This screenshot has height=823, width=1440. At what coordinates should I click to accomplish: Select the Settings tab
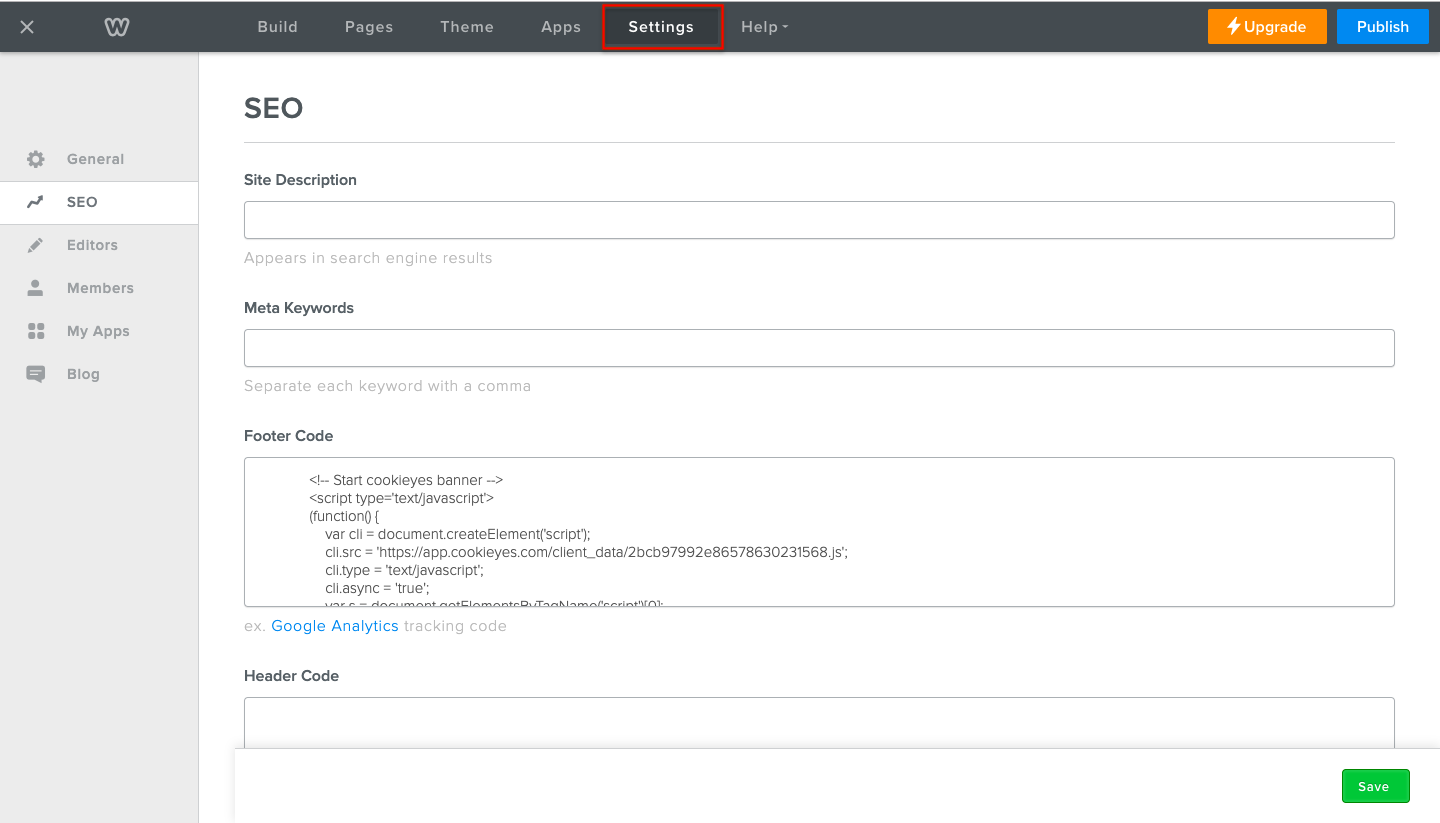[661, 27]
